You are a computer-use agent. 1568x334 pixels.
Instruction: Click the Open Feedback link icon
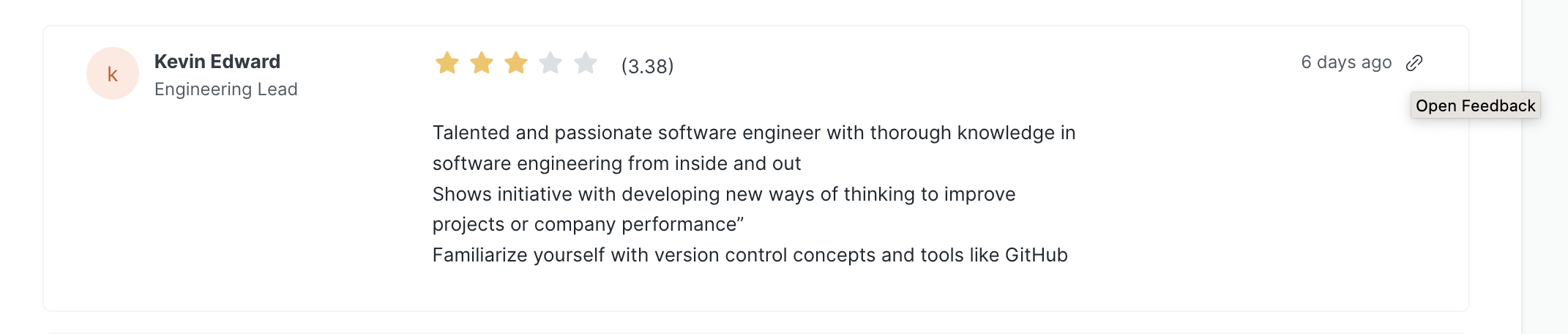point(1414,63)
